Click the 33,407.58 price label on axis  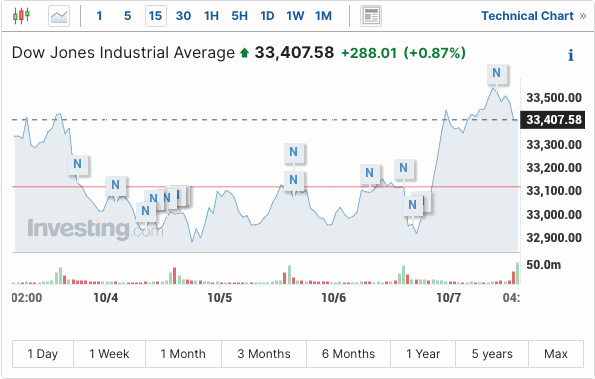coord(552,120)
